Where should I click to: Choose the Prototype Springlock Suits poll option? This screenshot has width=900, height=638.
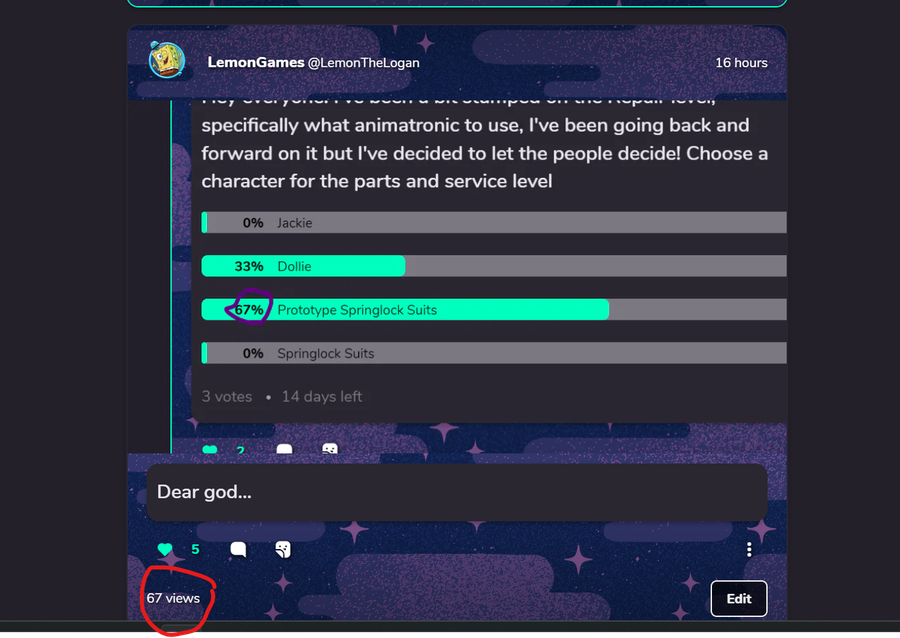coord(494,310)
